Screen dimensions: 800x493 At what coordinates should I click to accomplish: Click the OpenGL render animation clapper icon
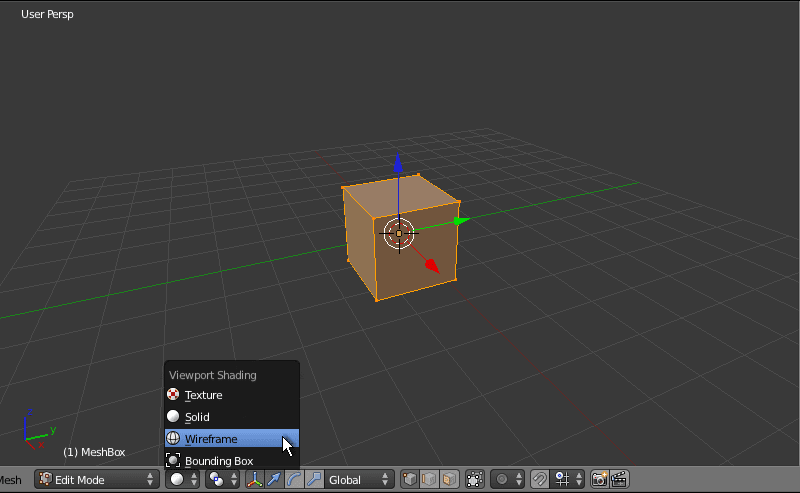click(619, 480)
